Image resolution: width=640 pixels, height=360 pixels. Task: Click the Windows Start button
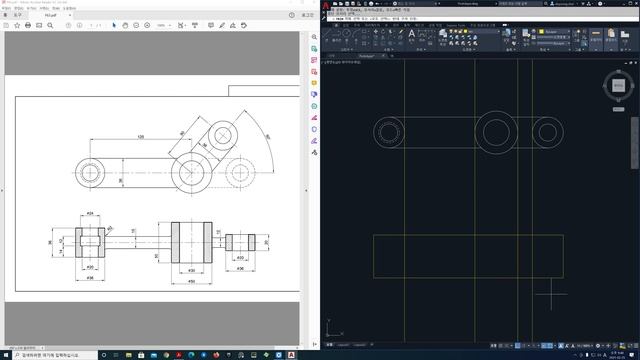coord(6,355)
